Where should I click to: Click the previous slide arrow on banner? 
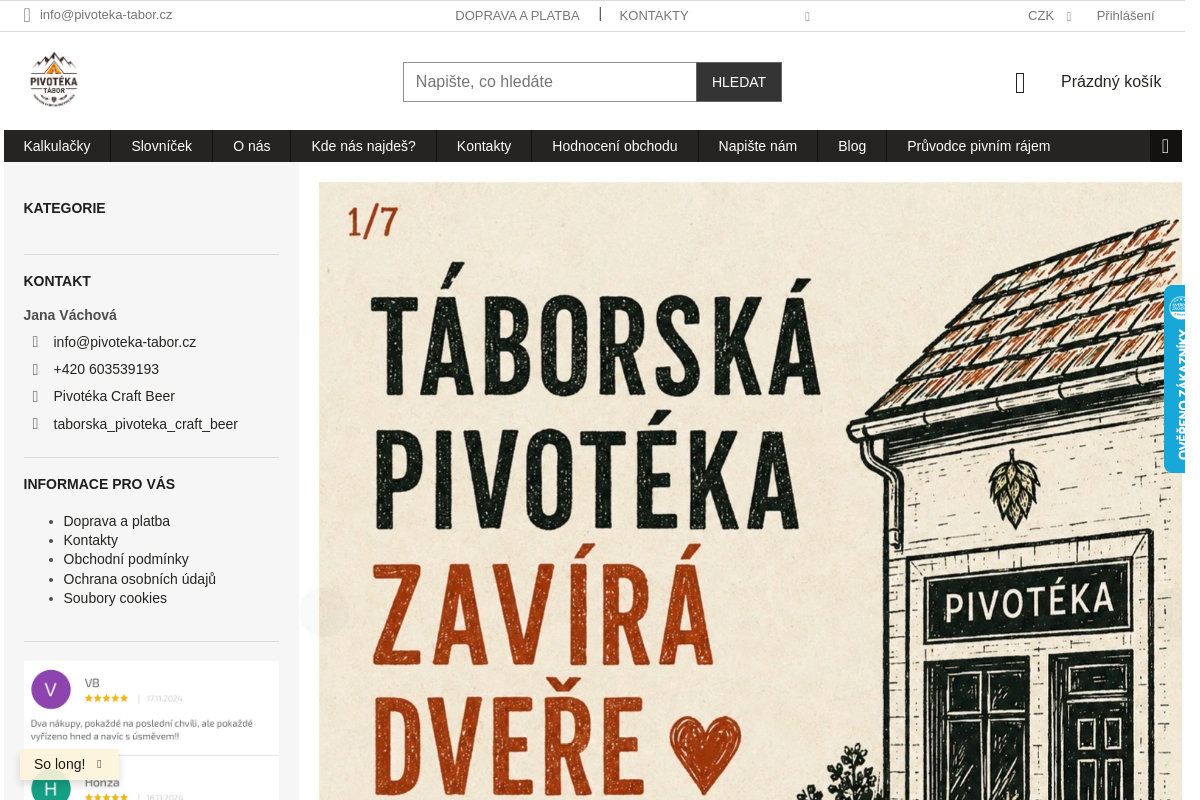(324, 612)
